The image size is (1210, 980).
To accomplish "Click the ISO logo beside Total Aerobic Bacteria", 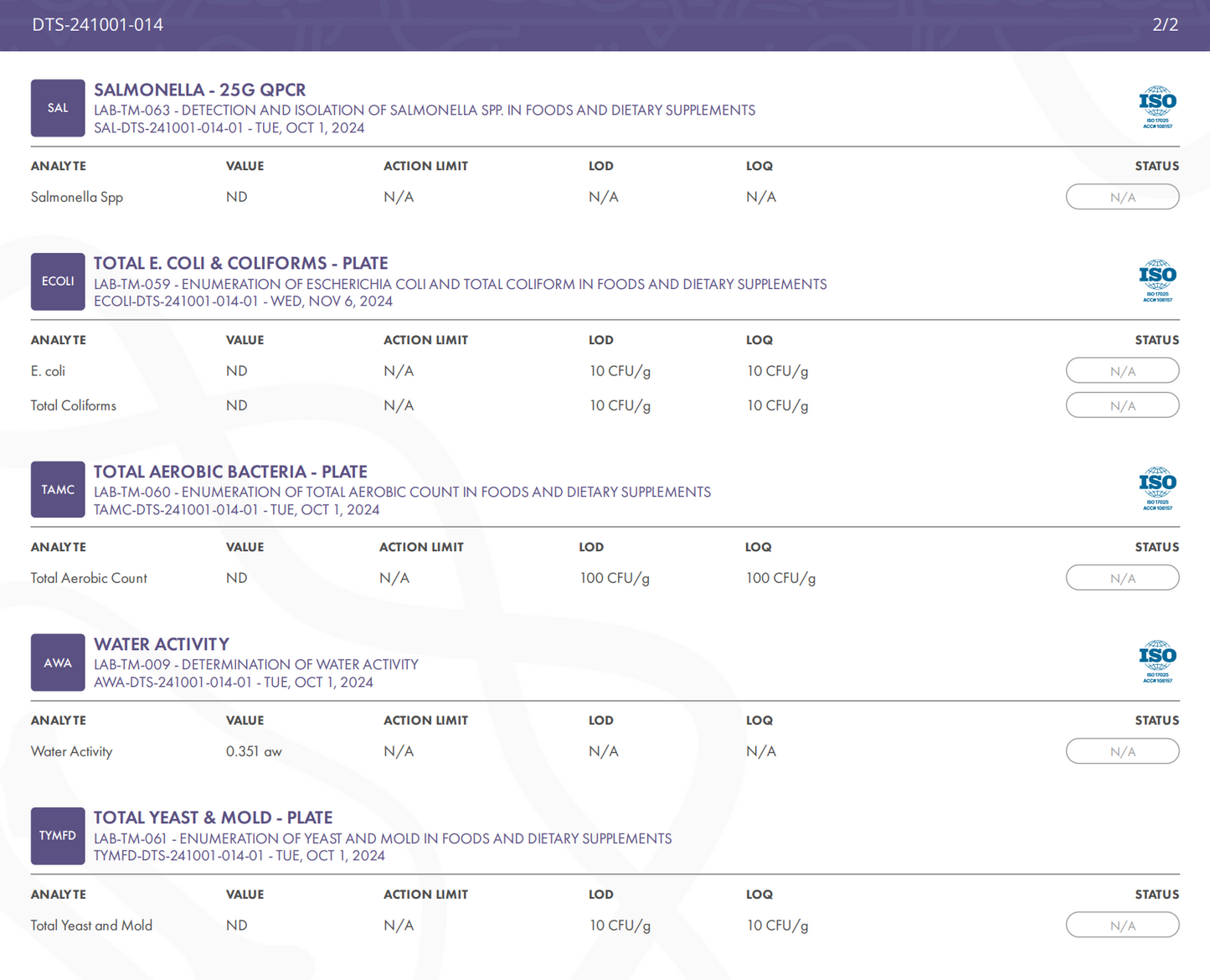I will 1157,488.
